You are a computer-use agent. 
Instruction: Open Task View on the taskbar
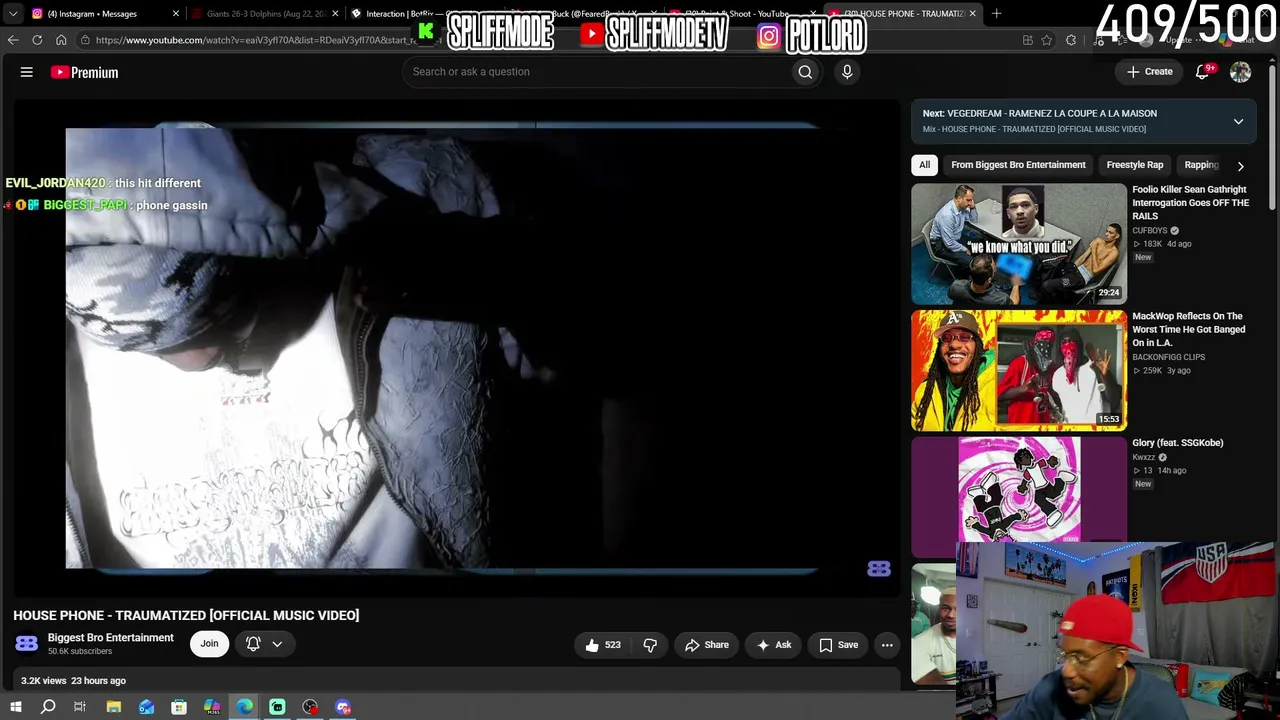(80, 707)
